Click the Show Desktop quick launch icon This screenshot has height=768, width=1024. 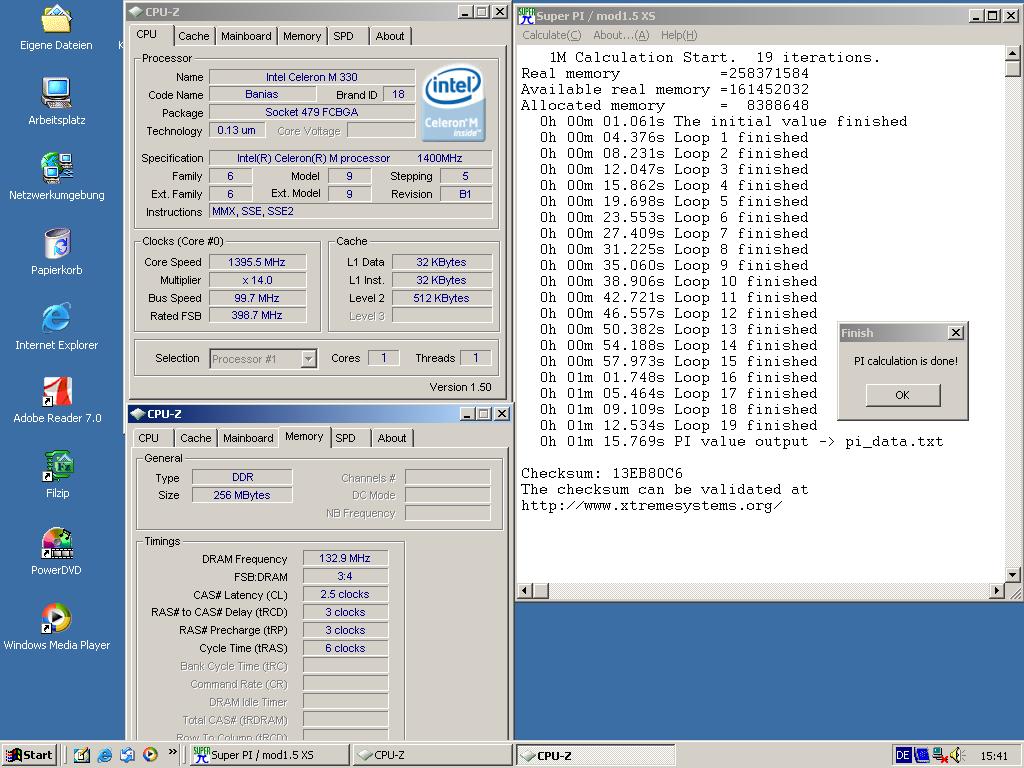tap(82, 755)
